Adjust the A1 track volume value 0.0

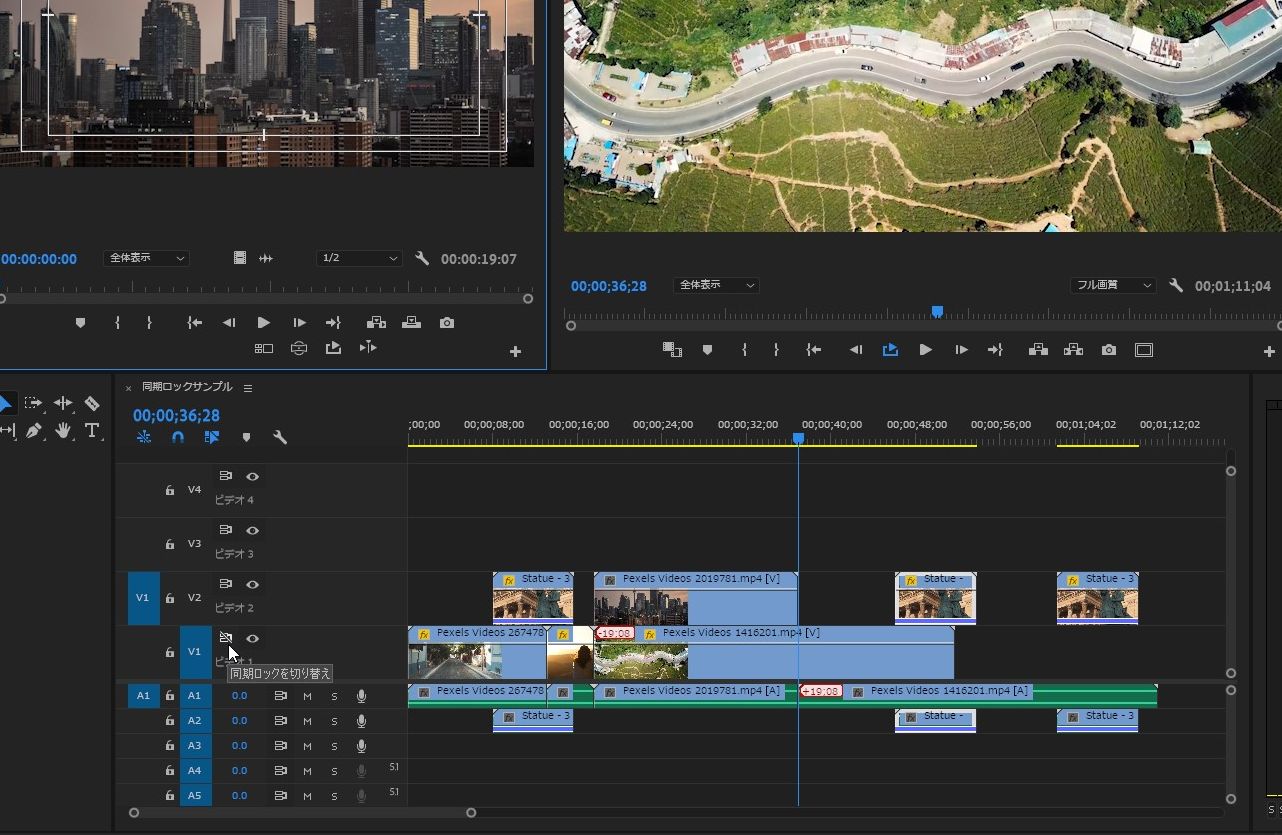click(x=240, y=695)
